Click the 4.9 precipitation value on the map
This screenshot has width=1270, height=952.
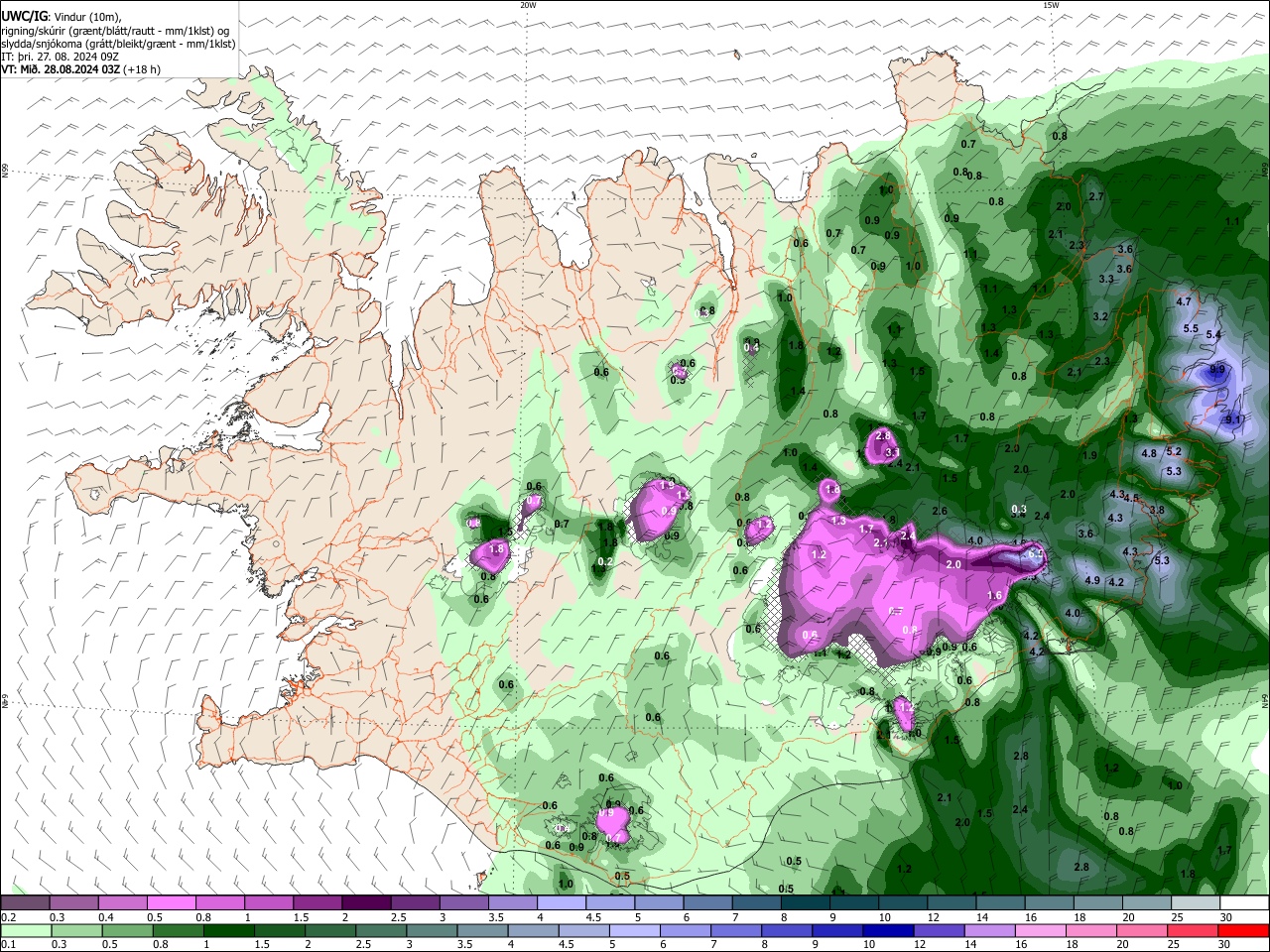pos(1092,580)
